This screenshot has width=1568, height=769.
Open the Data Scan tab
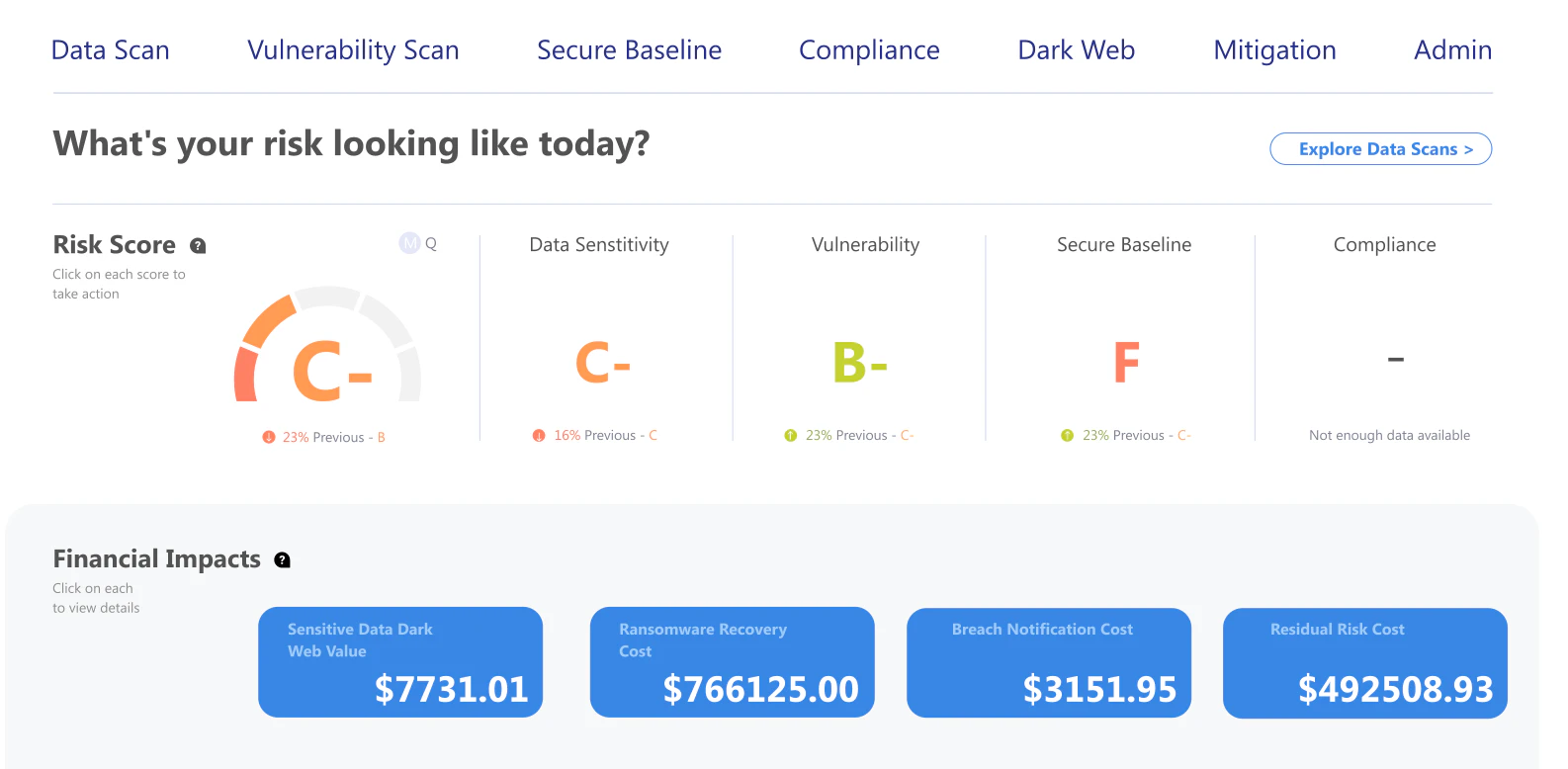111,50
